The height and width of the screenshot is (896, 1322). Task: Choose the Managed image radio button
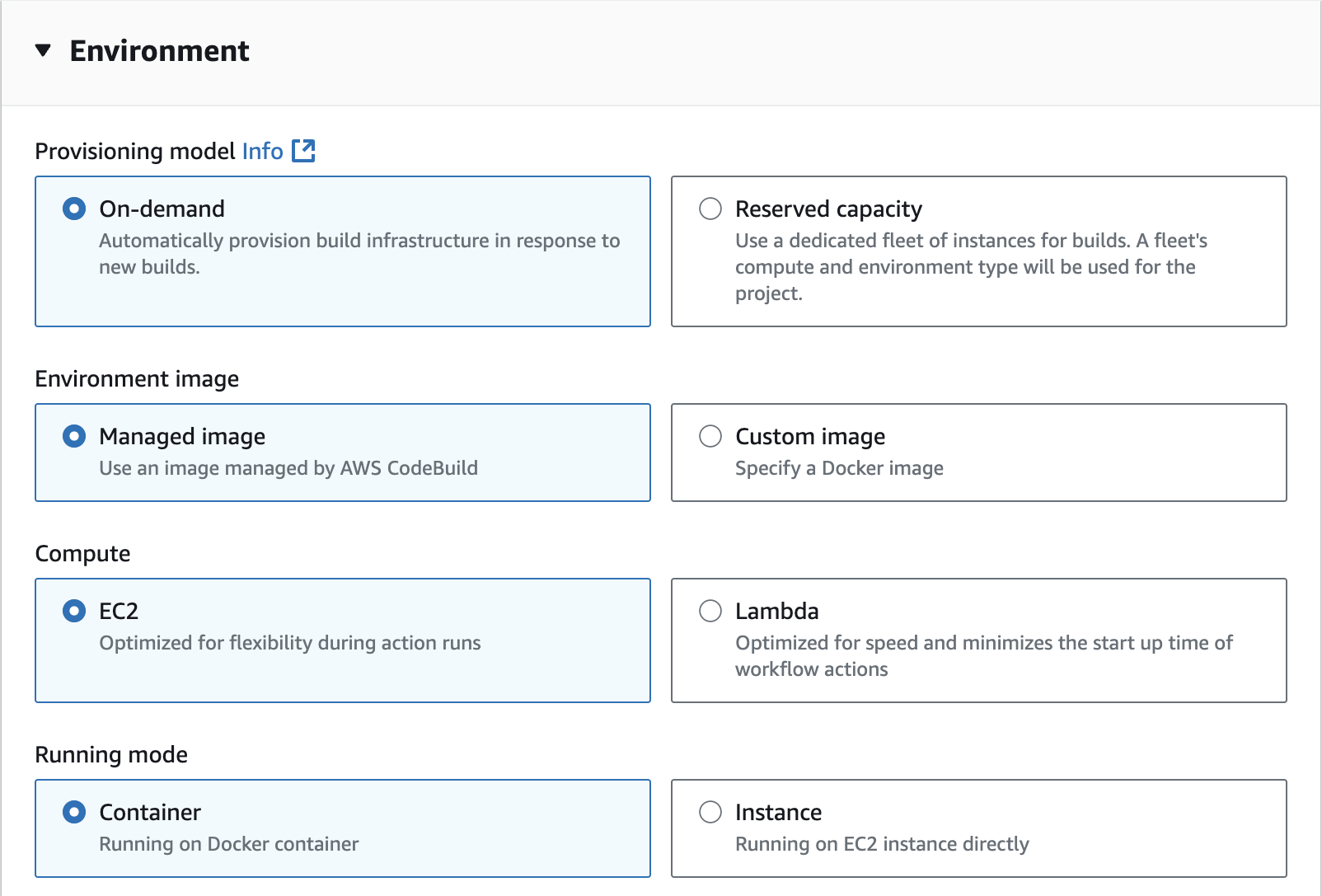pyautogui.click(x=74, y=436)
